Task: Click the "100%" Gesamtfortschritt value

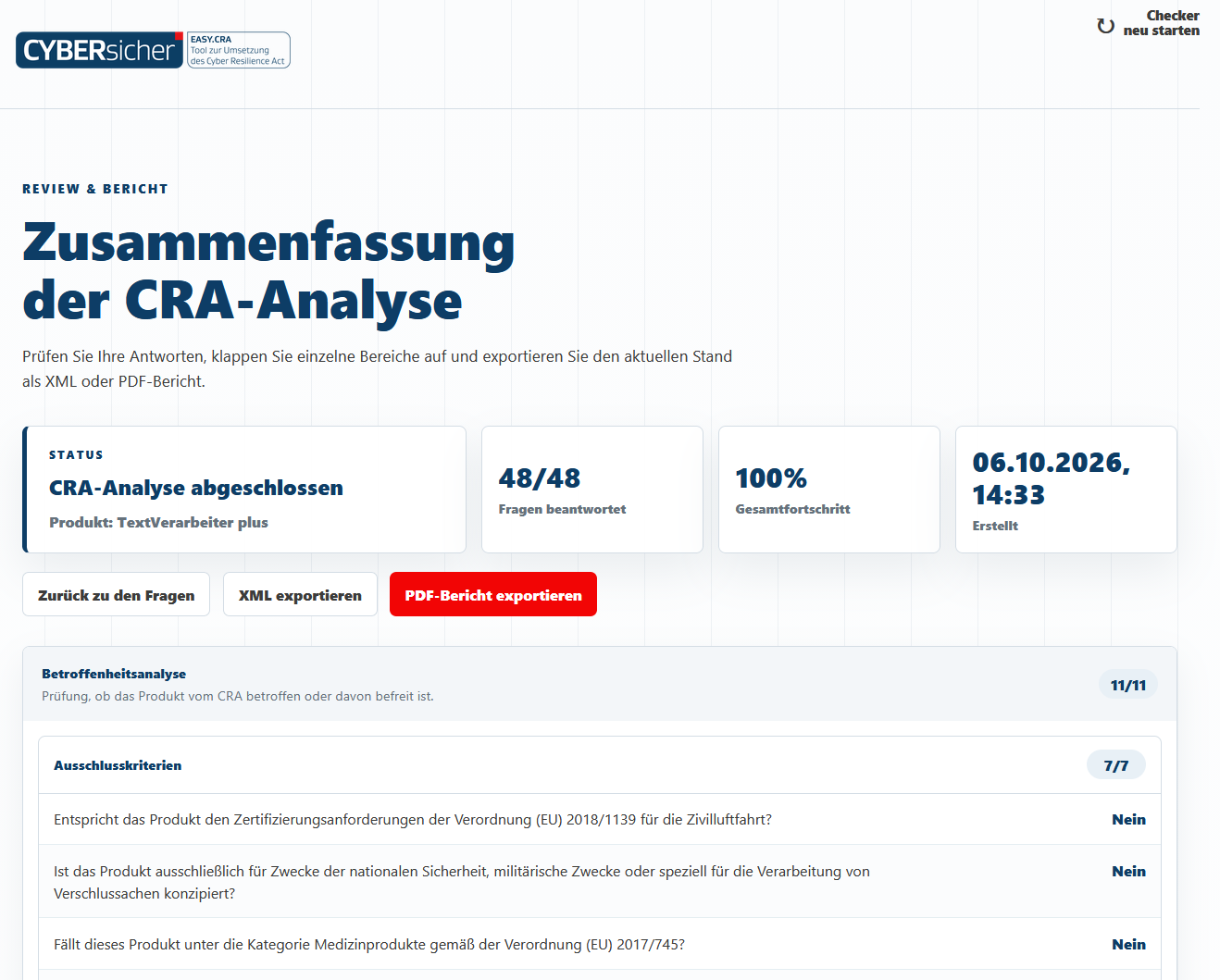Action: pyautogui.click(x=771, y=478)
